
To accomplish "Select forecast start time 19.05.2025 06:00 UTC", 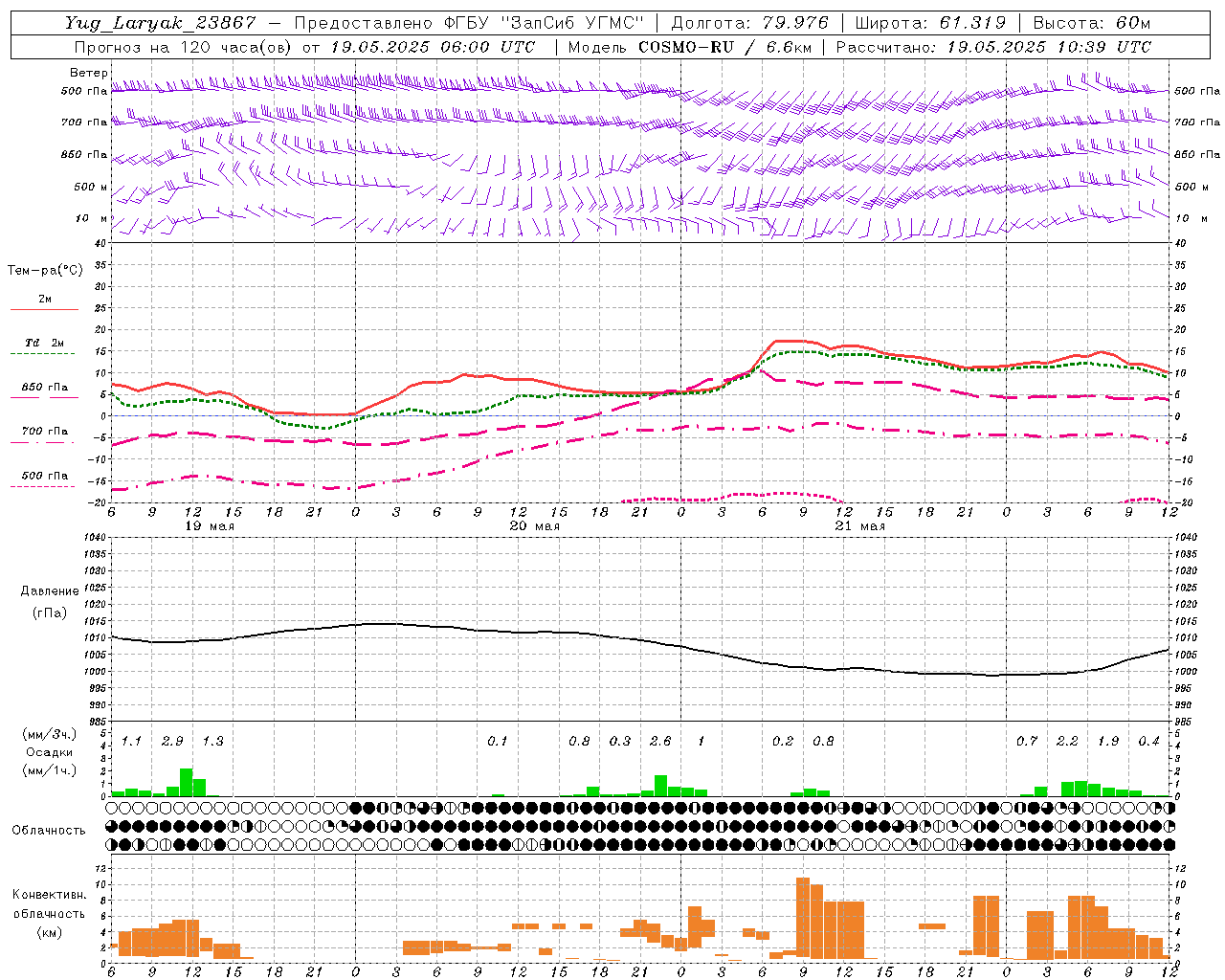I will (433, 47).
